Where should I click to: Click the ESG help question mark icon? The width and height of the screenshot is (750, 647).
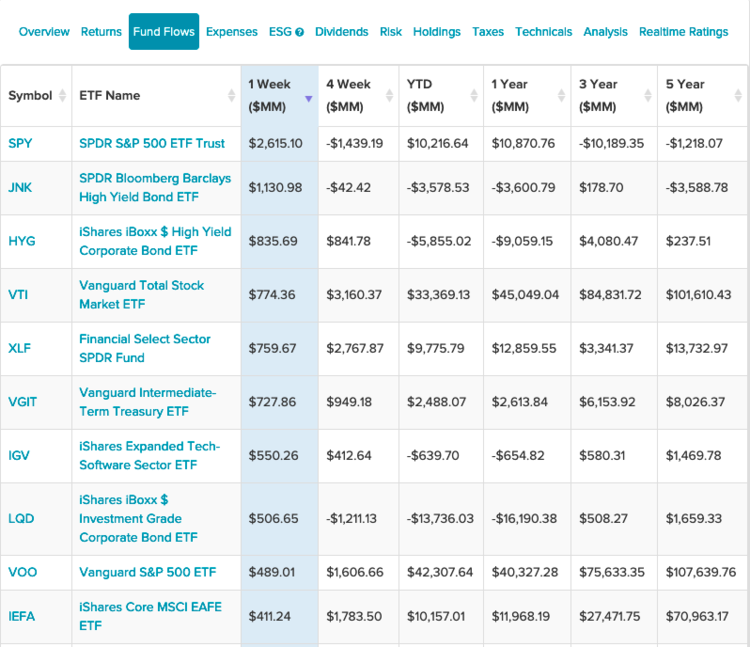coord(300,32)
